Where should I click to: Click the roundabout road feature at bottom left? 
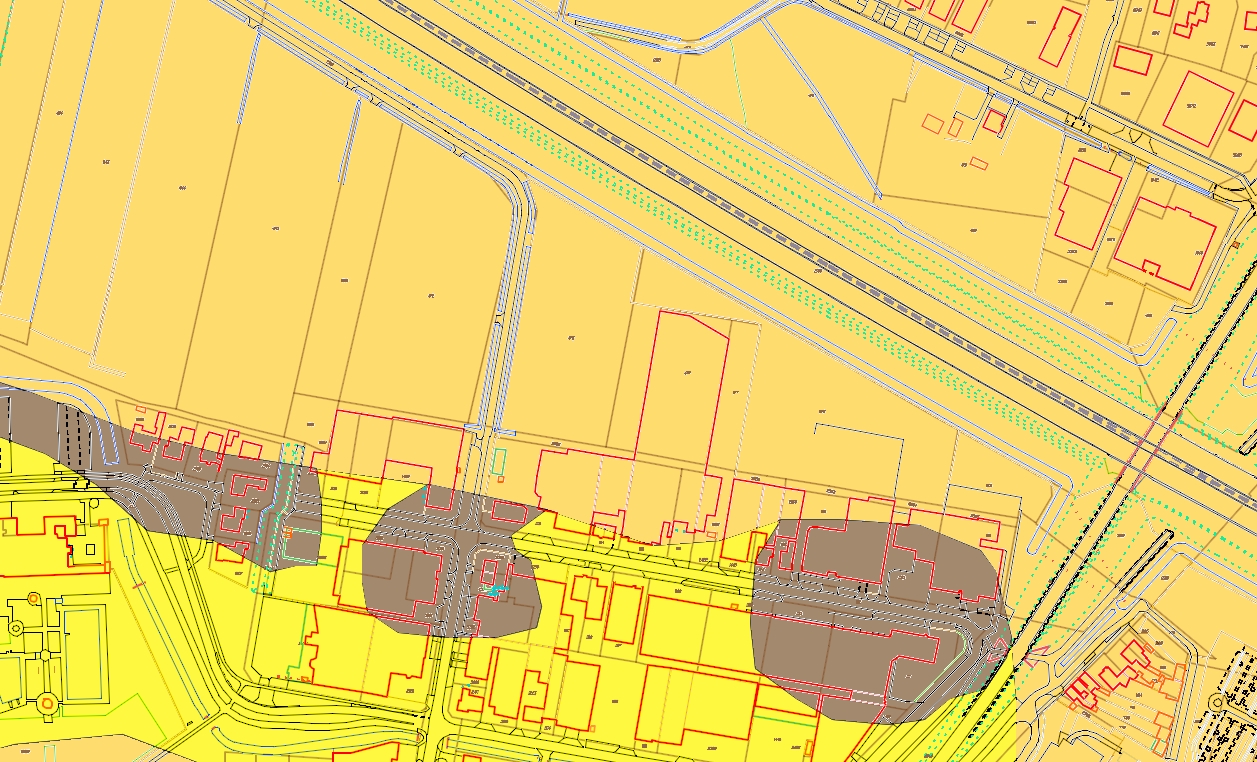(x=45, y=703)
